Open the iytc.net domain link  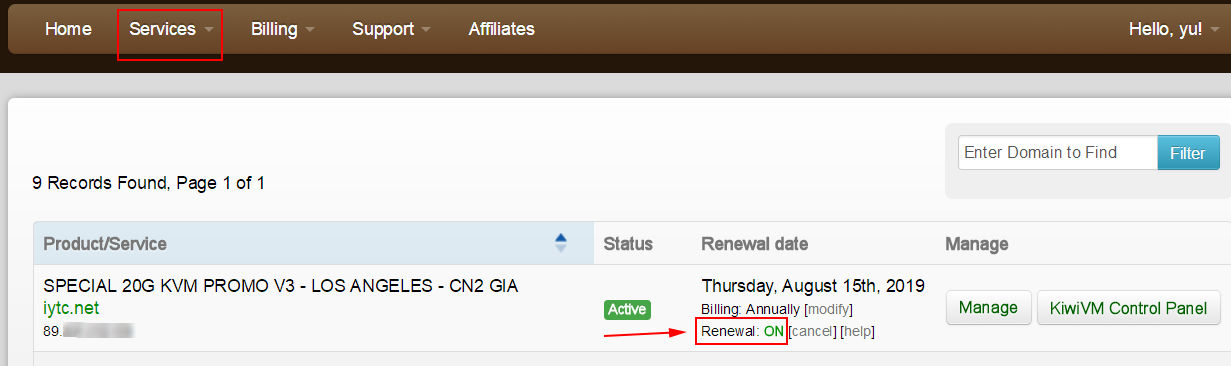71,308
